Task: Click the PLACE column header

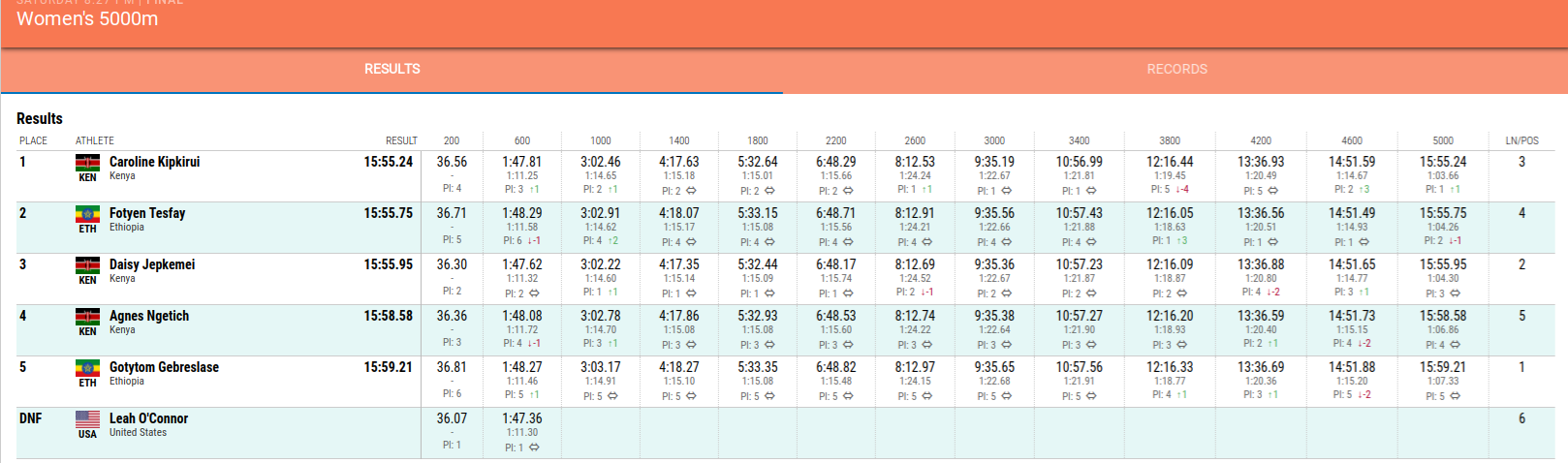Action: [x=33, y=140]
